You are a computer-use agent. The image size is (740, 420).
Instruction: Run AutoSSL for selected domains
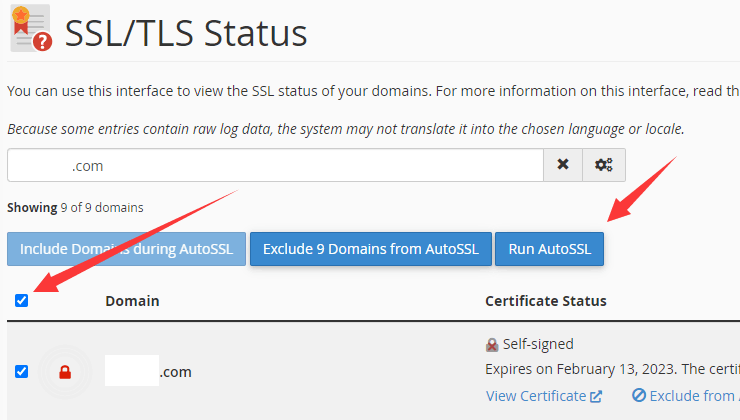pos(549,249)
